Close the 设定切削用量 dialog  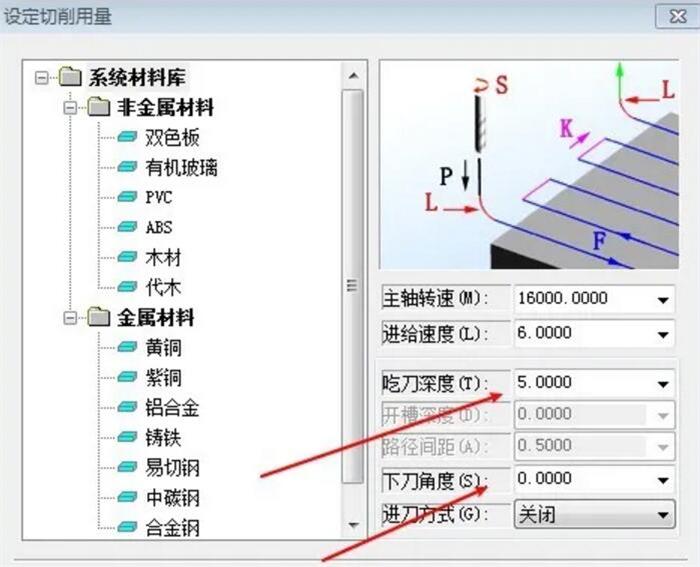click(x=678, y=17)
